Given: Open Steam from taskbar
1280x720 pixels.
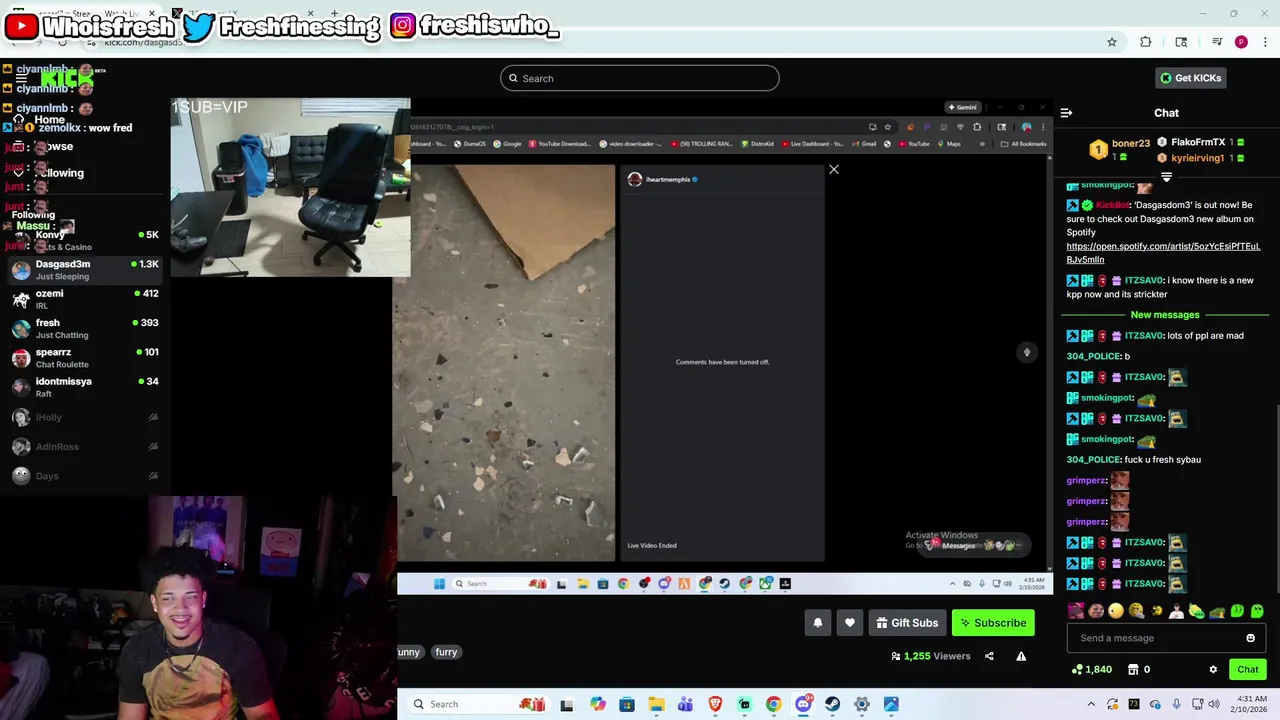Looking at the screenshot, I should 832,704.
